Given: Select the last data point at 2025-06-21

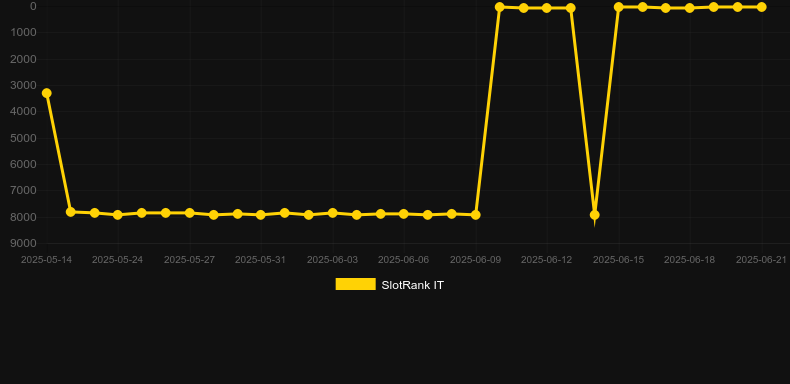Looking at the screenshot, I should [x=761, y=7].
